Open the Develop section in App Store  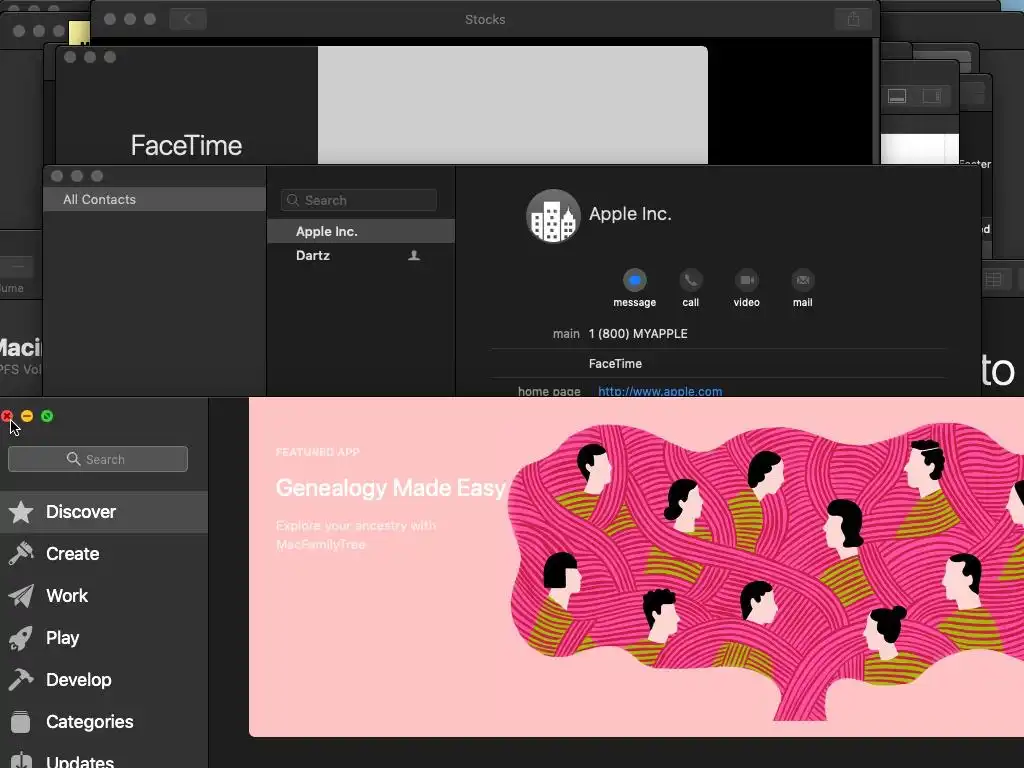[x=104, y=680]
